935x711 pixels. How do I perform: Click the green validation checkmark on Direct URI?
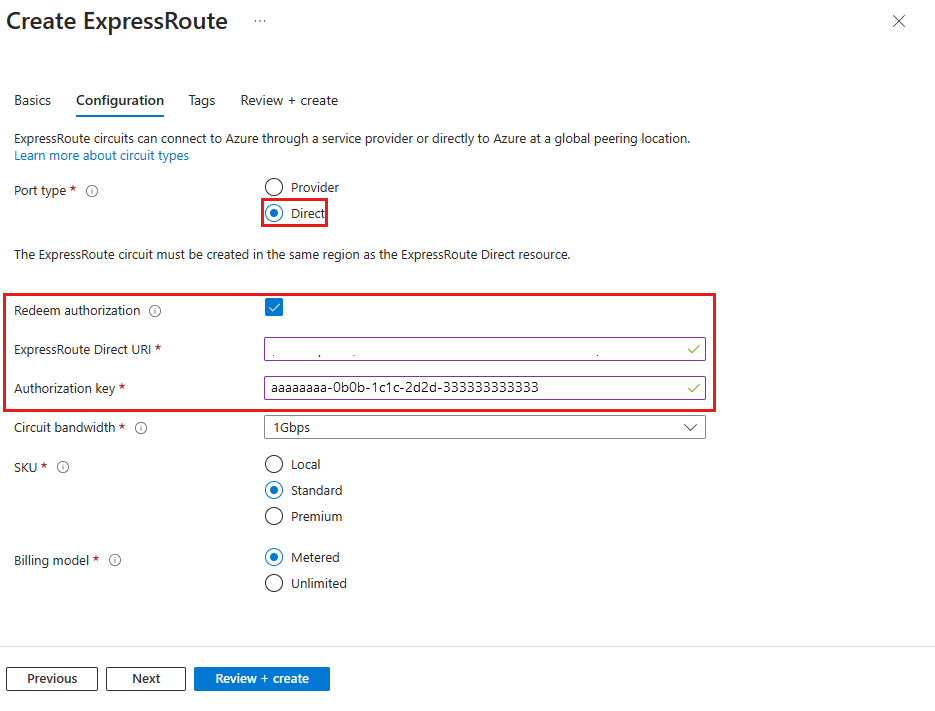[x=695, y=349]
